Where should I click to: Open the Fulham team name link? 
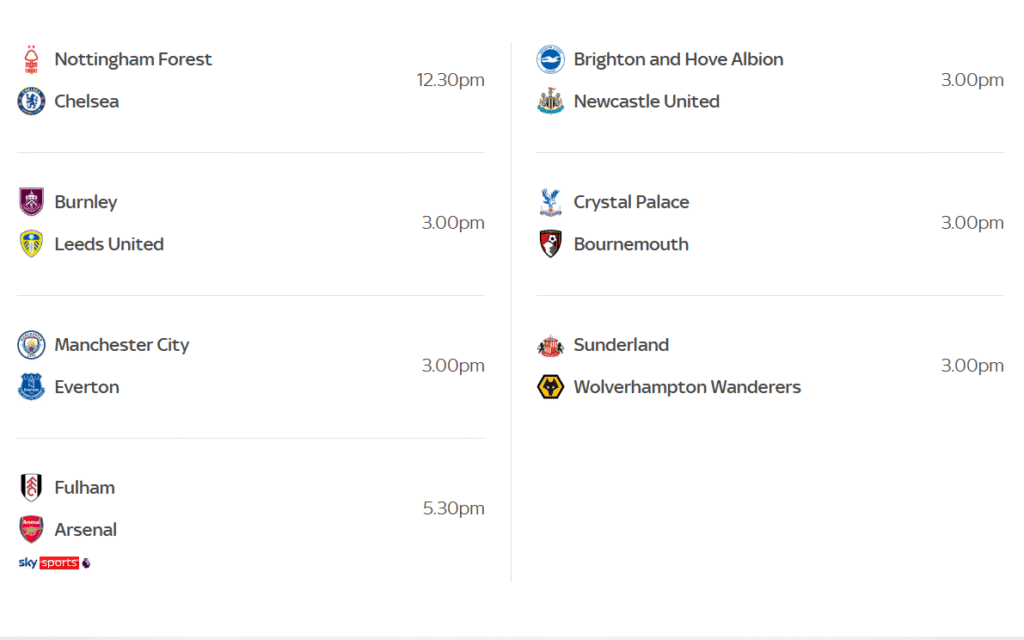pyautogui.click(x=85, y=488)
